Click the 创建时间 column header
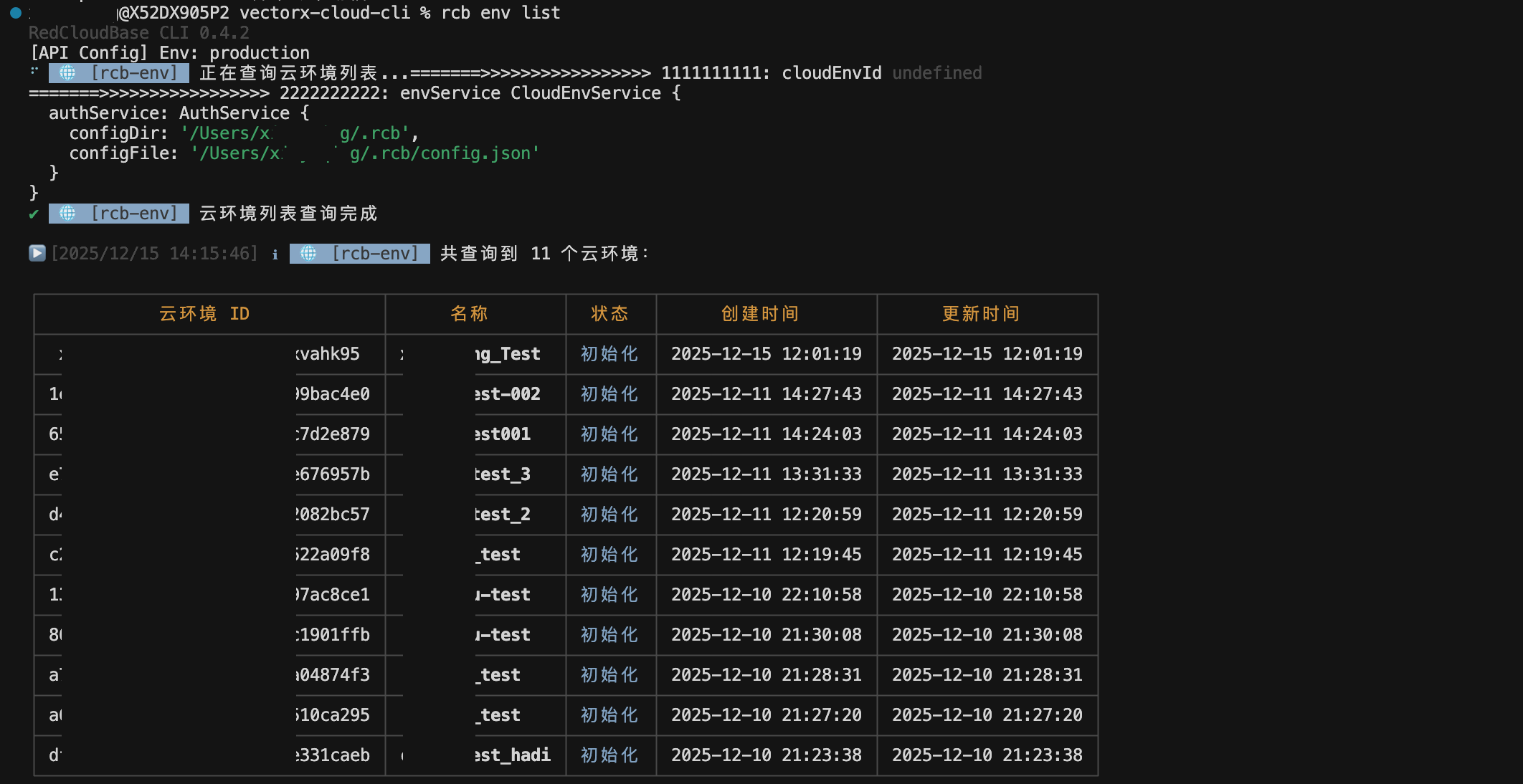 click(x=760, y=314)
